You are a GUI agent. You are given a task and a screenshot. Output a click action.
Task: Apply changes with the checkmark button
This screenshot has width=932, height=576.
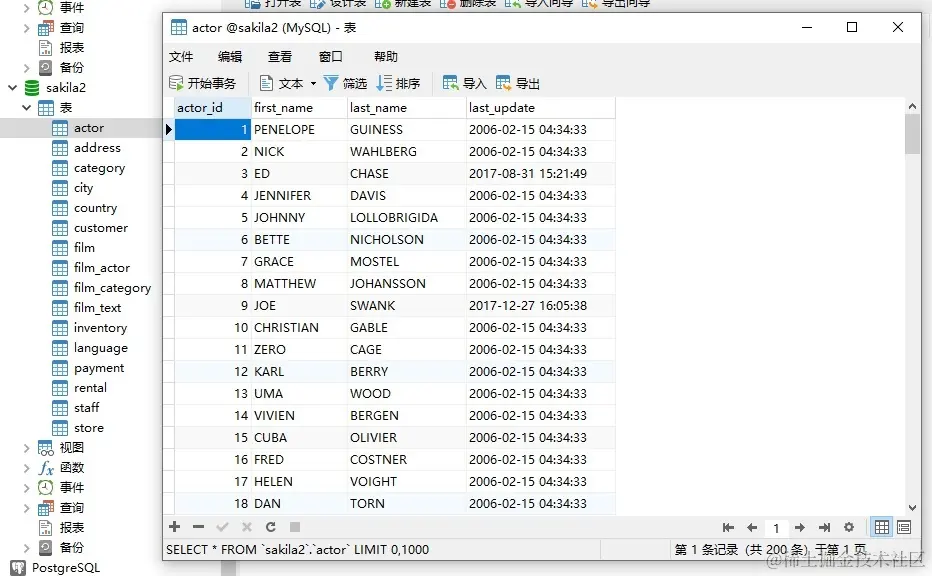click(x=222, y=527)
